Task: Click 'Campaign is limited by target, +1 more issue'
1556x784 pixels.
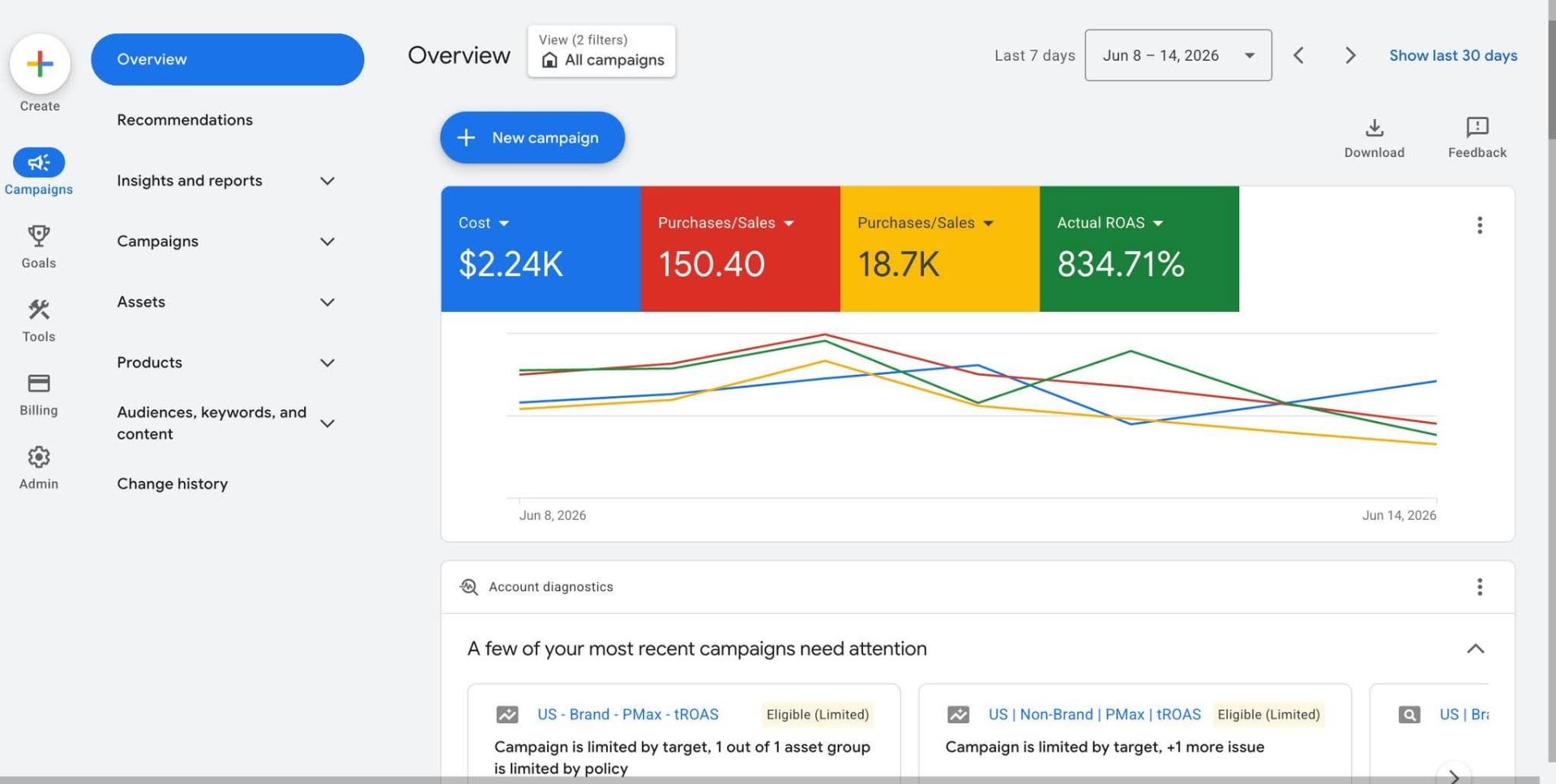Action: pyautogui.click(x=1105, y=747)
